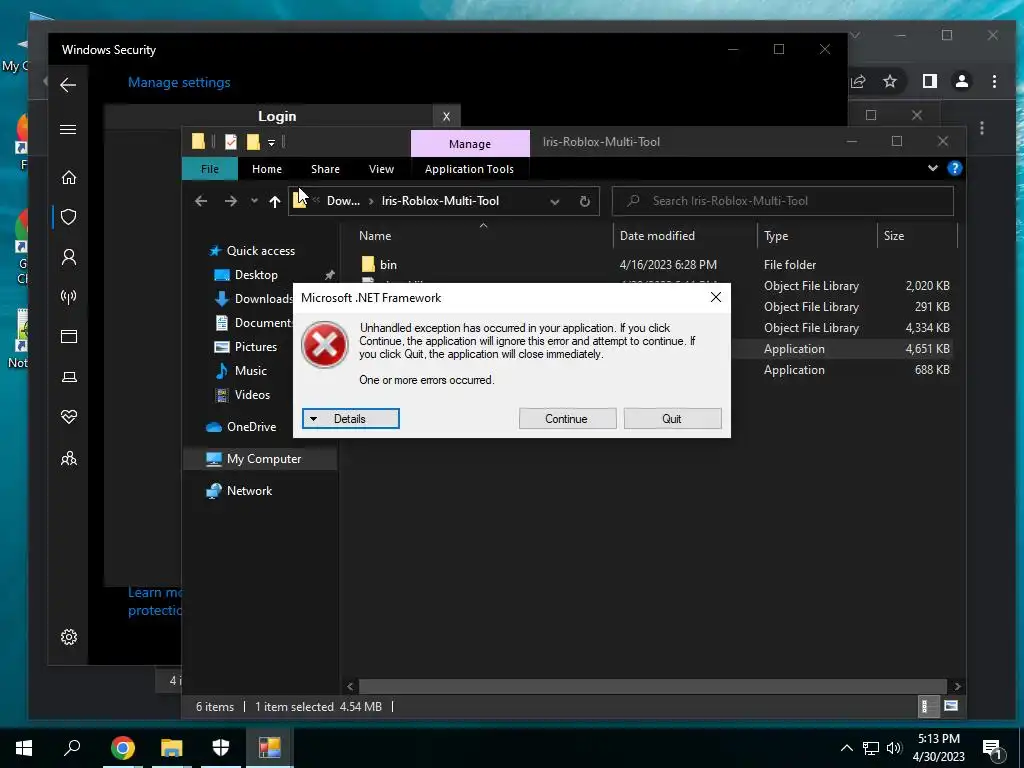This screenshot has width=1024, height=768.
Task: Go forward in File Explorer
Action: point(231,201)
